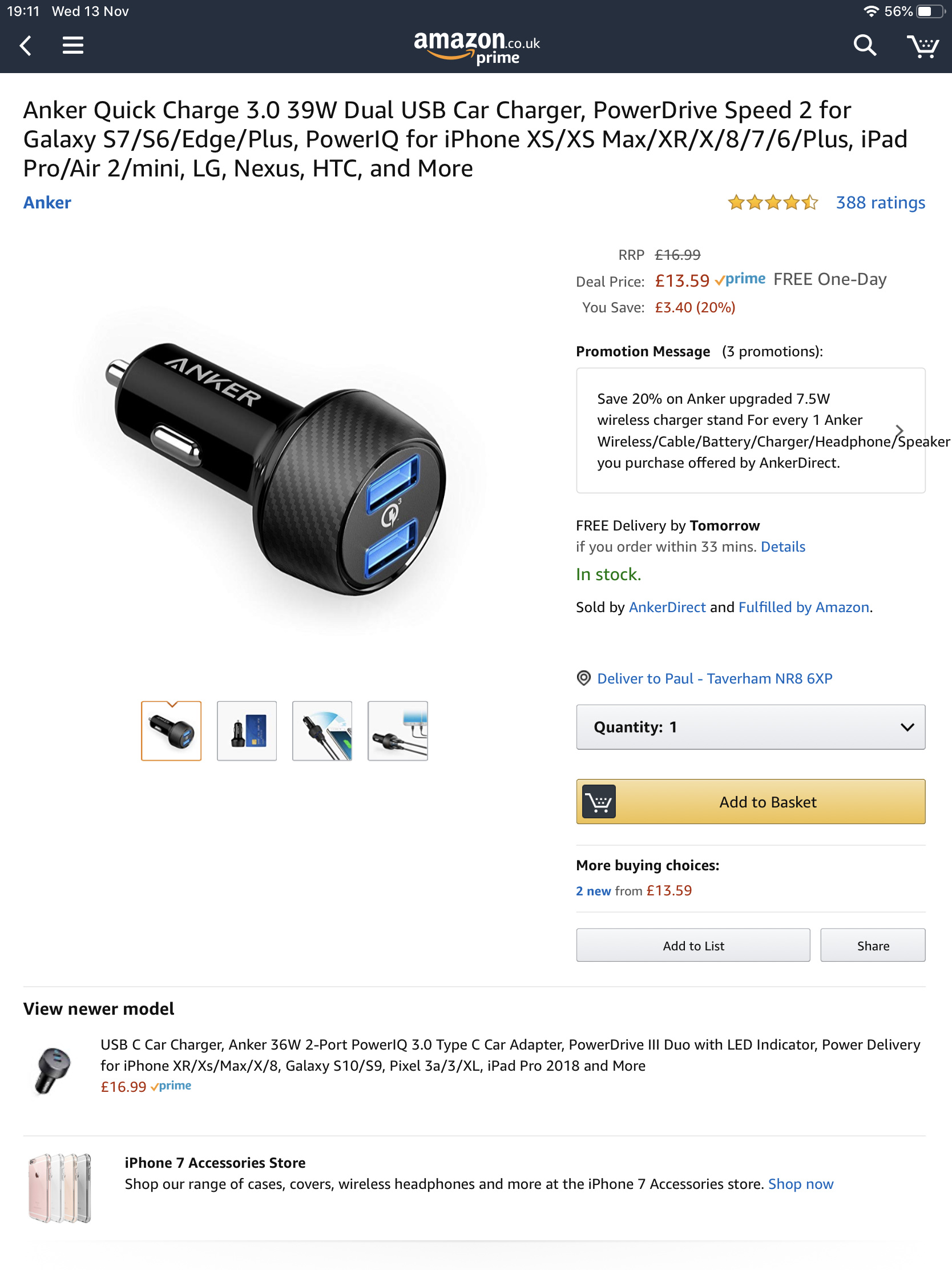Go to Amazon.co.uk Prime home logo
Screen dimensions: 952x1270
click(x=477, y=47)
